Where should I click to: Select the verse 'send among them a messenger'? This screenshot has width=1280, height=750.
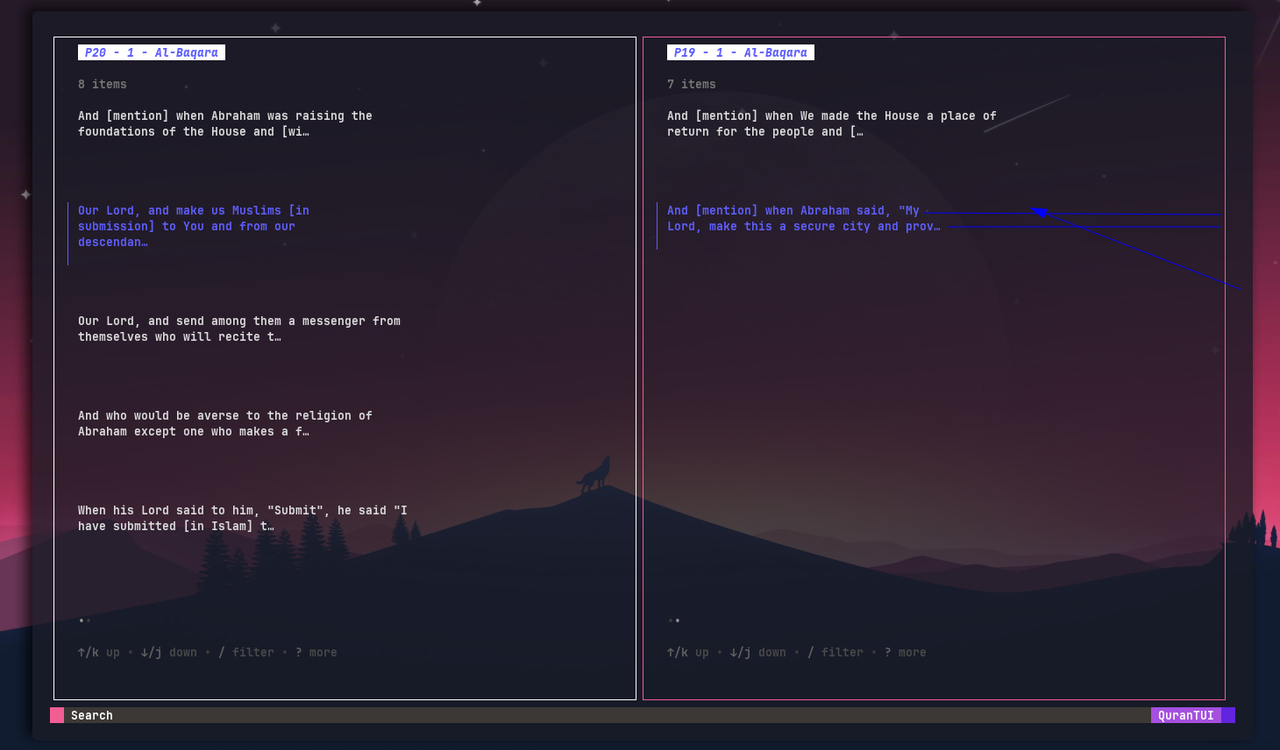pos(239,329)
